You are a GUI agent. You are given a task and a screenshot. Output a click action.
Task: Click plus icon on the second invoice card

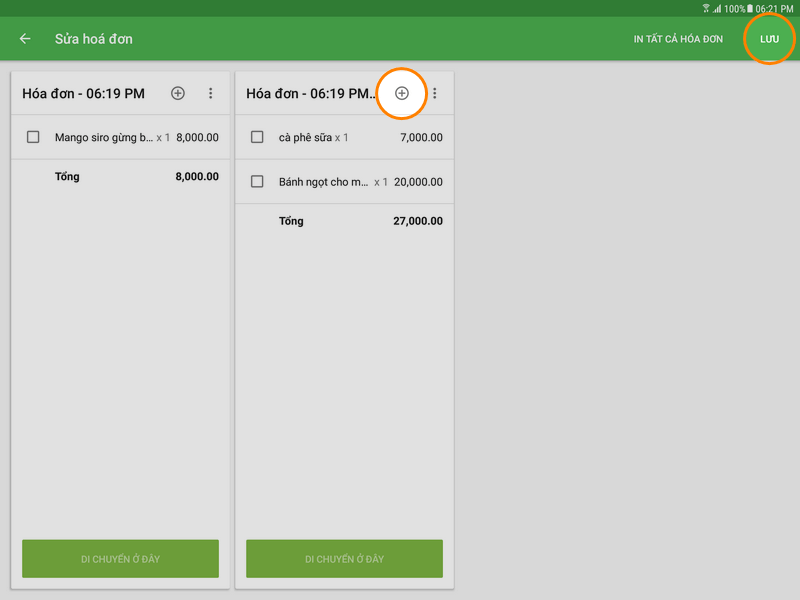402,93
